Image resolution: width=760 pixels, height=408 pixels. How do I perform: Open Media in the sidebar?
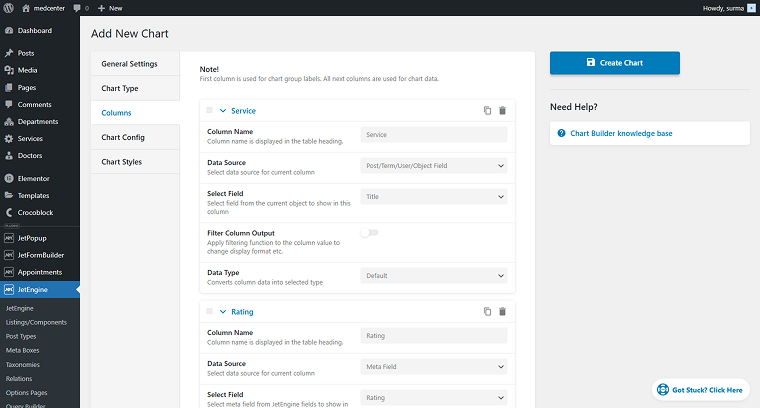[x=40, y=70]
